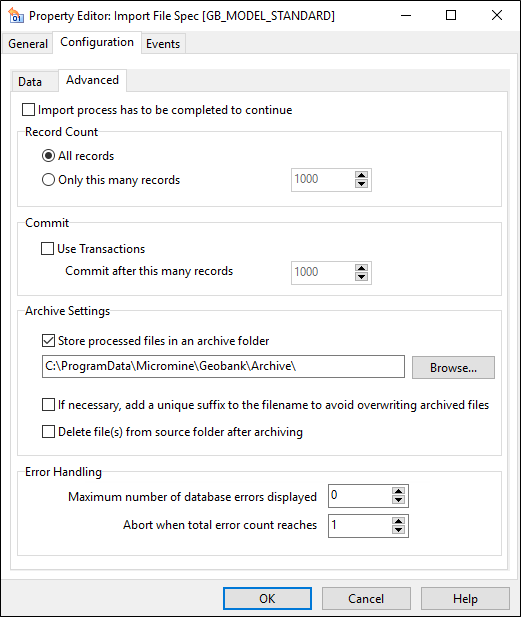This screenshot has width=521, height=617.
Task: Enable unique suffix to avoid overwriting archives
Action: point(48,405)
